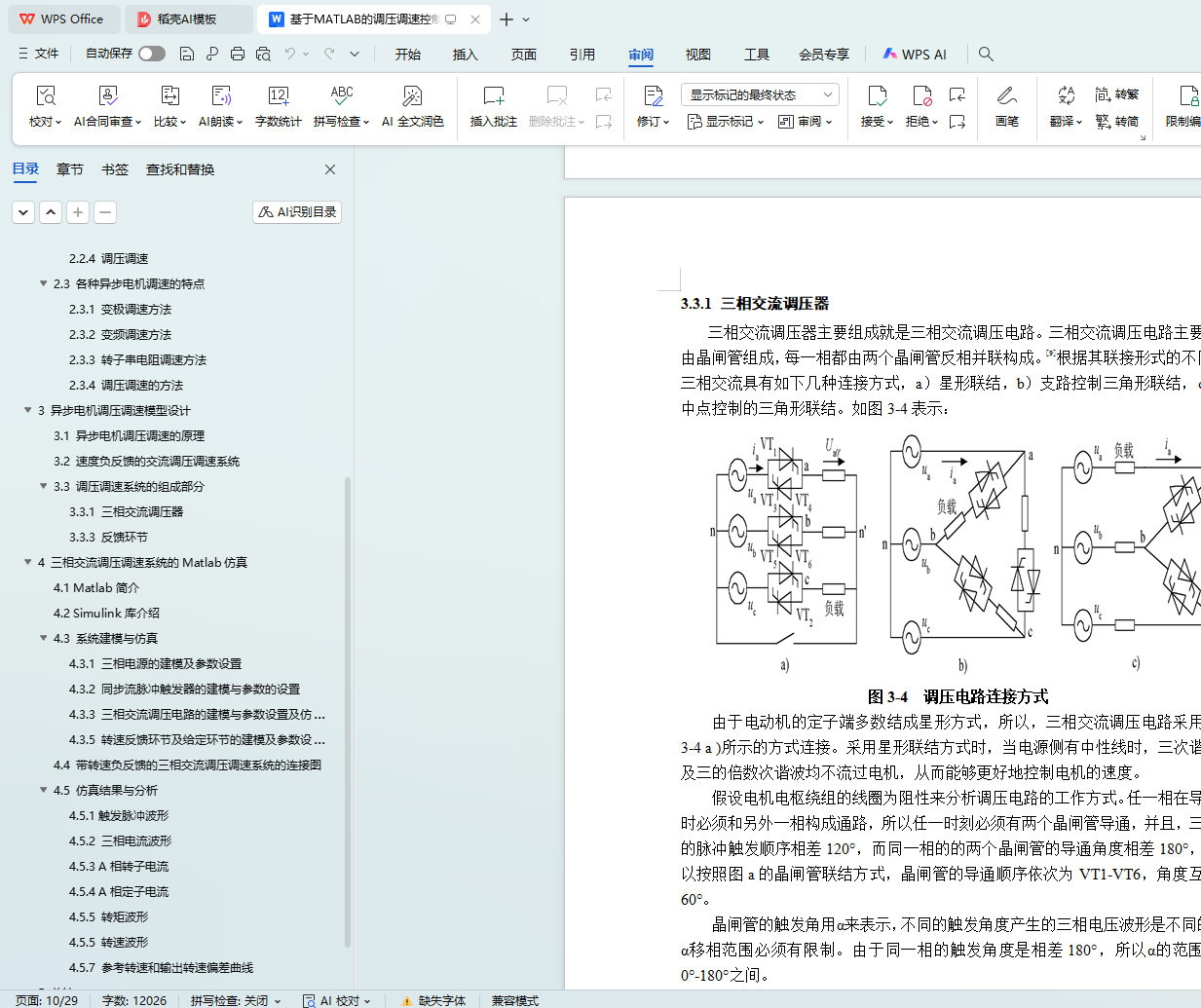This screenshot has width=1201, height=1008.
Task: Click the insert comment (插入批注) icon
Action: [493, 96]
